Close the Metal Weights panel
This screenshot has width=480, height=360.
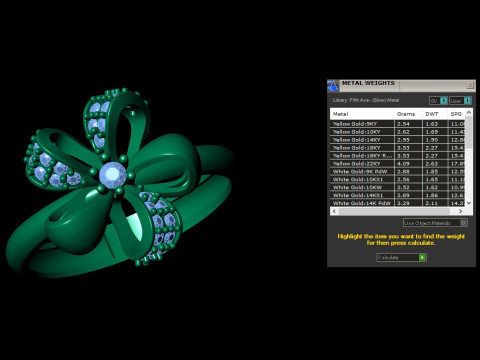click(x=470, y=85)
